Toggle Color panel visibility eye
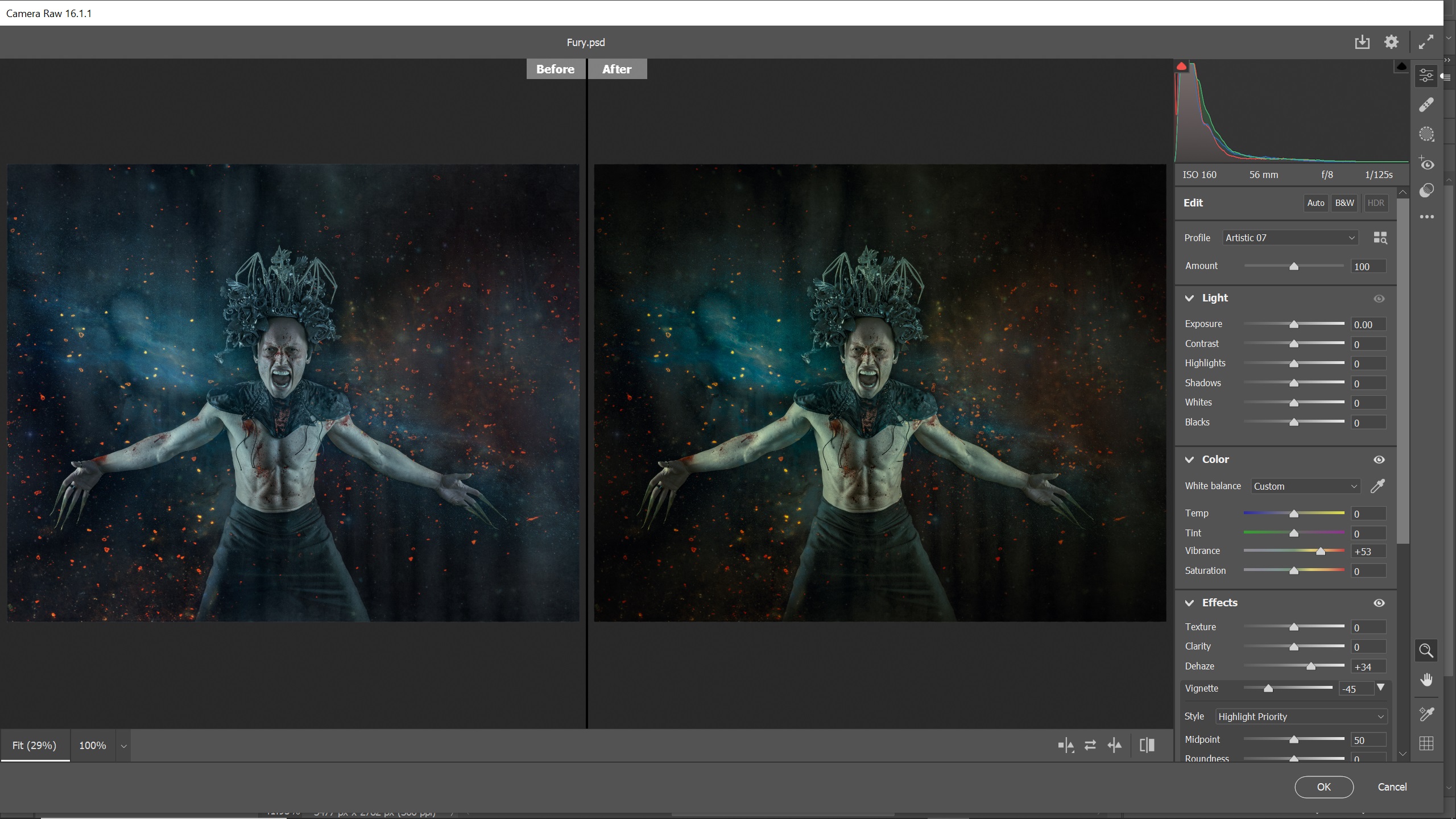This screenshot has height=819, width=1456. pyautogui.click(x=1379, y=460)
